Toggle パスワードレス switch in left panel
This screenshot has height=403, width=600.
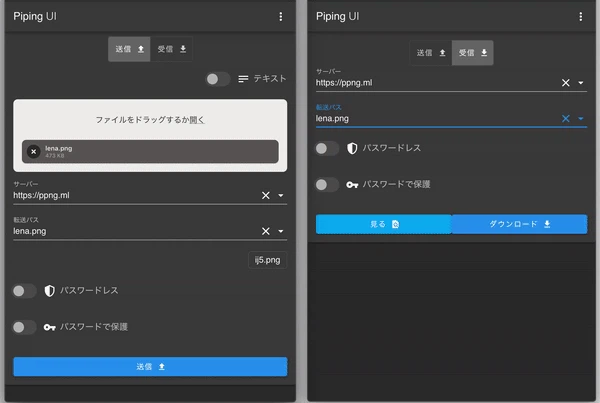click(24, 291)
